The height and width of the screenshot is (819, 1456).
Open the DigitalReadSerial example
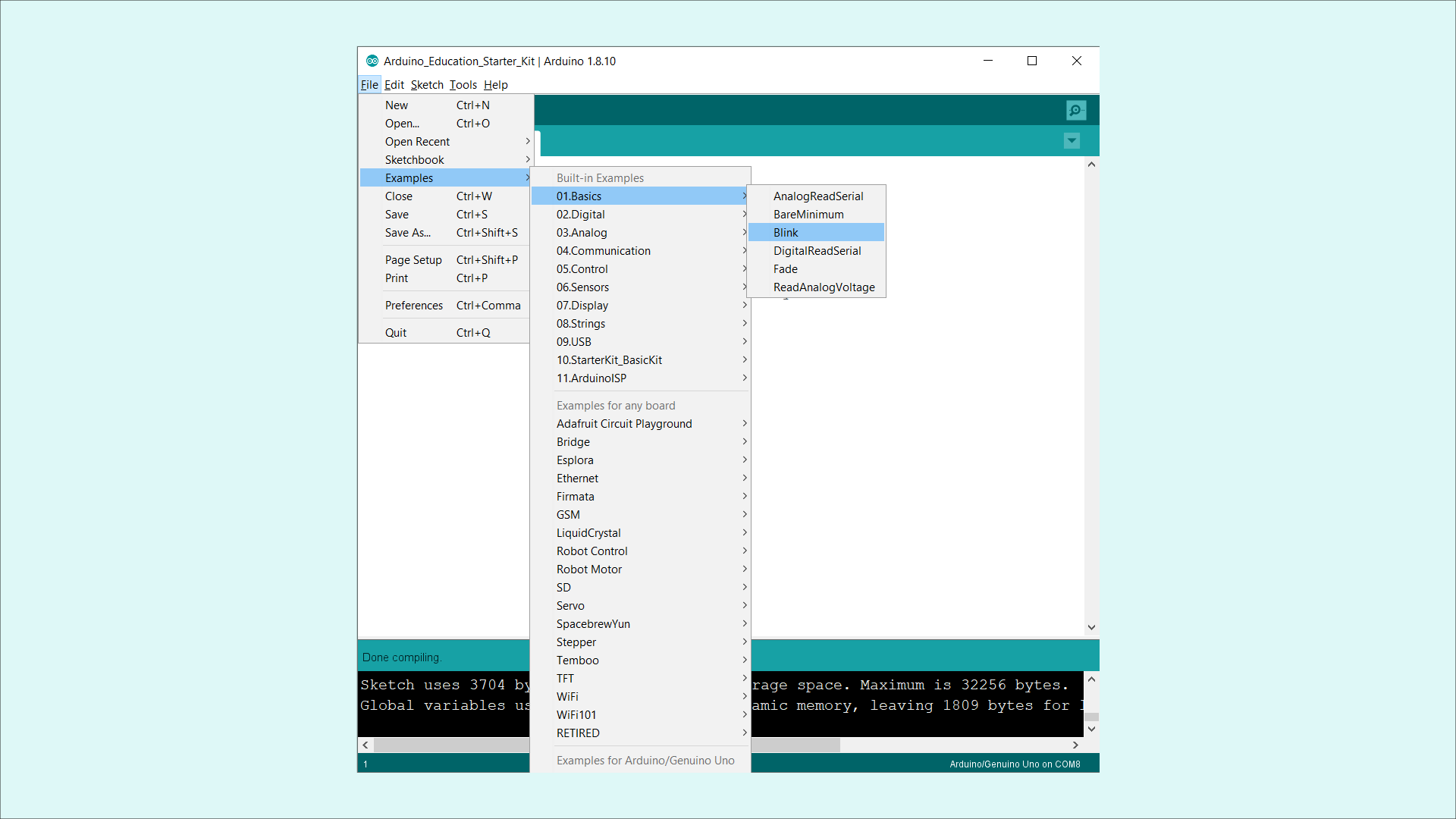point(817,251)
